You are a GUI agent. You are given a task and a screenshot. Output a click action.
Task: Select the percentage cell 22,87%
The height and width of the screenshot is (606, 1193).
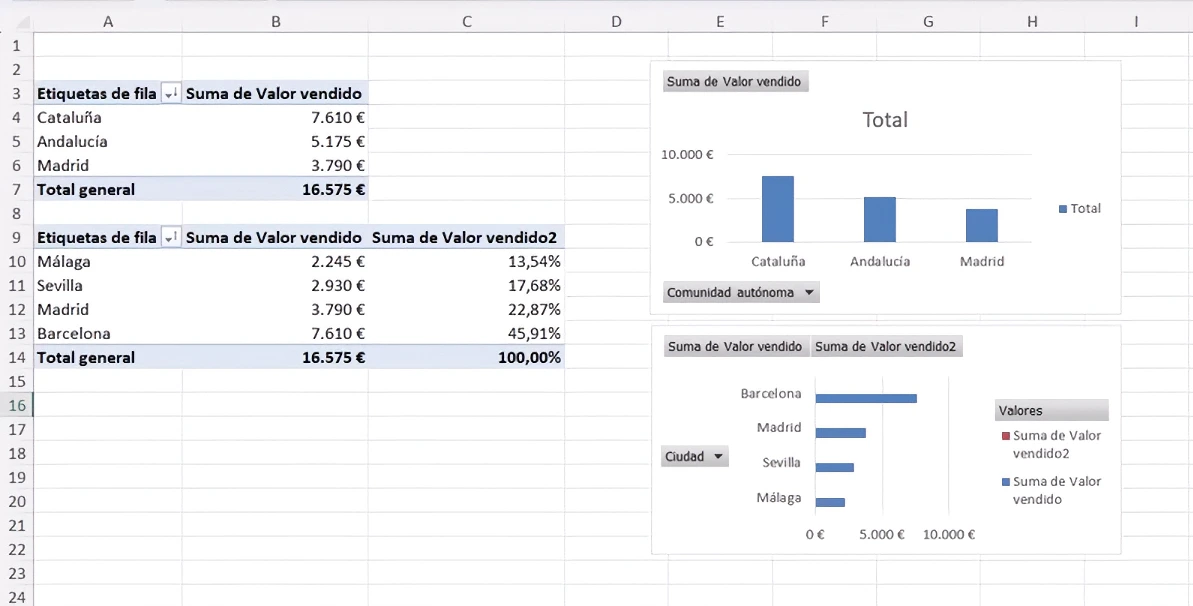pos(466,309)
